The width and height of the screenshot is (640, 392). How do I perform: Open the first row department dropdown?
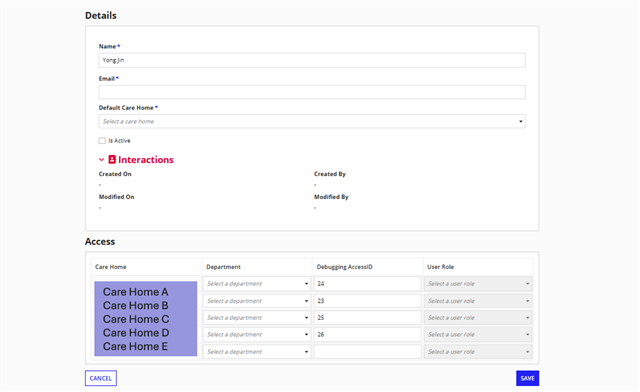pos(257,284)
